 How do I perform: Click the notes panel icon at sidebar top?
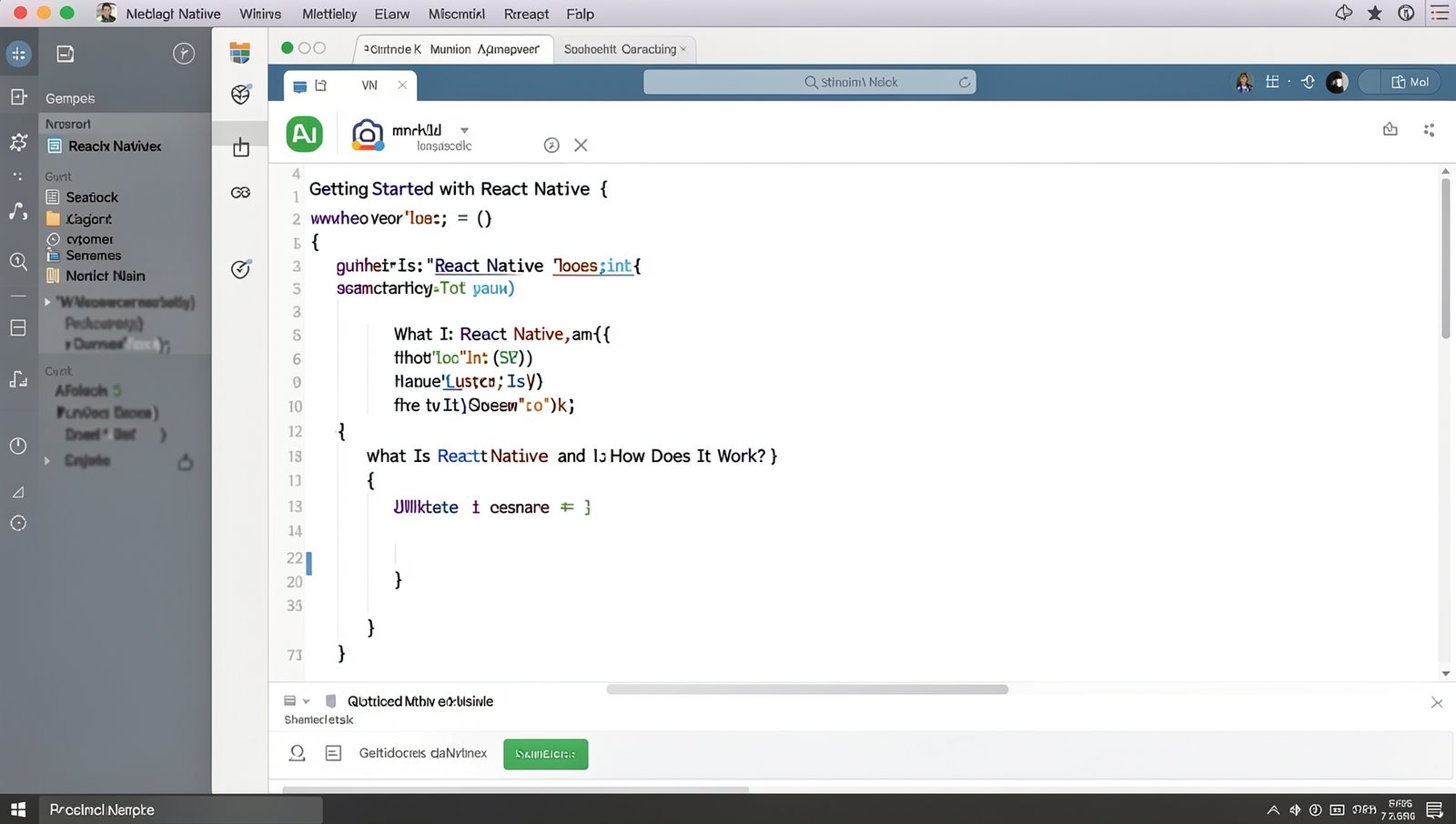click(66, 54)
